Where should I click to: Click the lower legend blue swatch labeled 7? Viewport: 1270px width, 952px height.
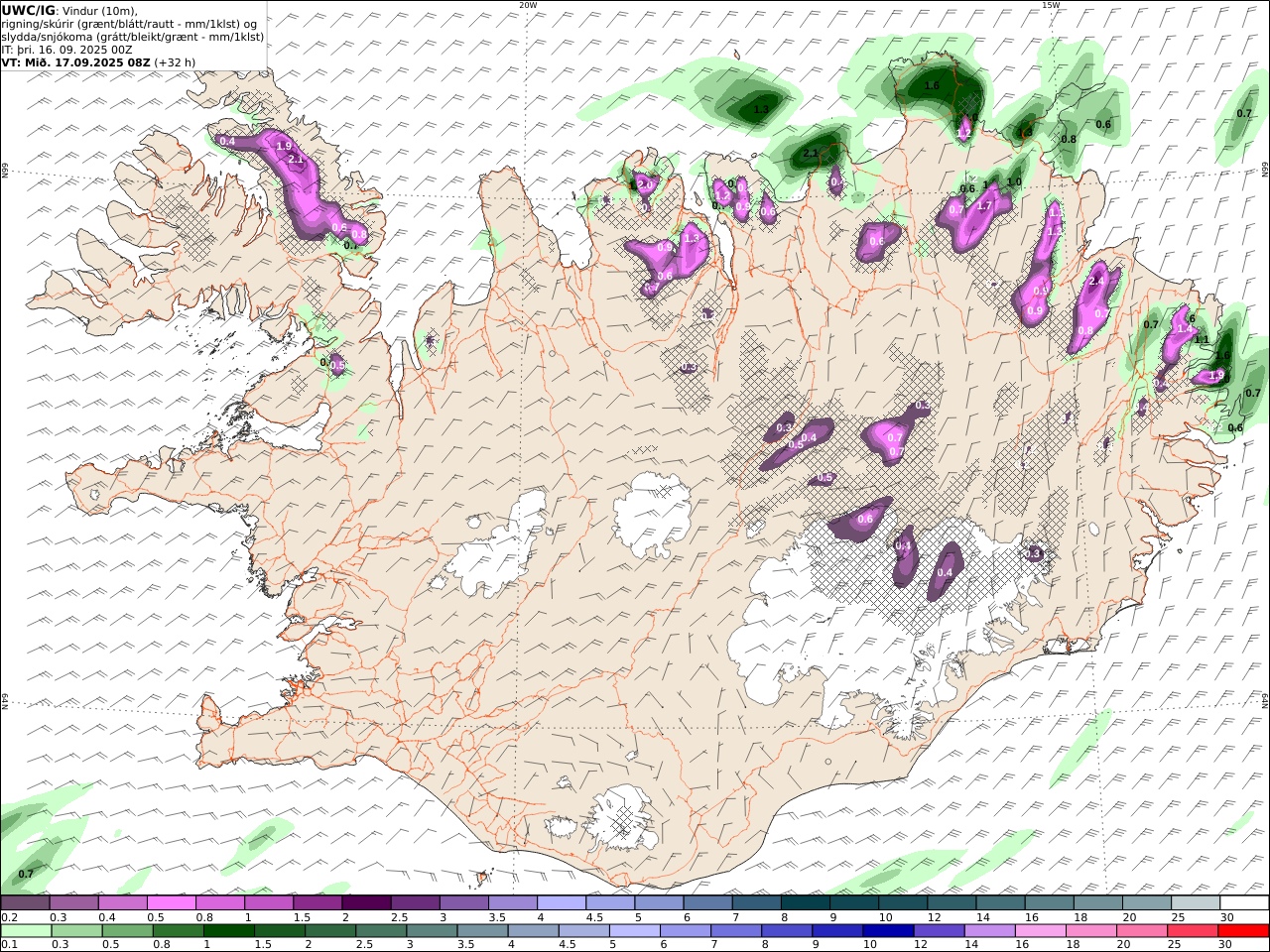click(736, 930)
